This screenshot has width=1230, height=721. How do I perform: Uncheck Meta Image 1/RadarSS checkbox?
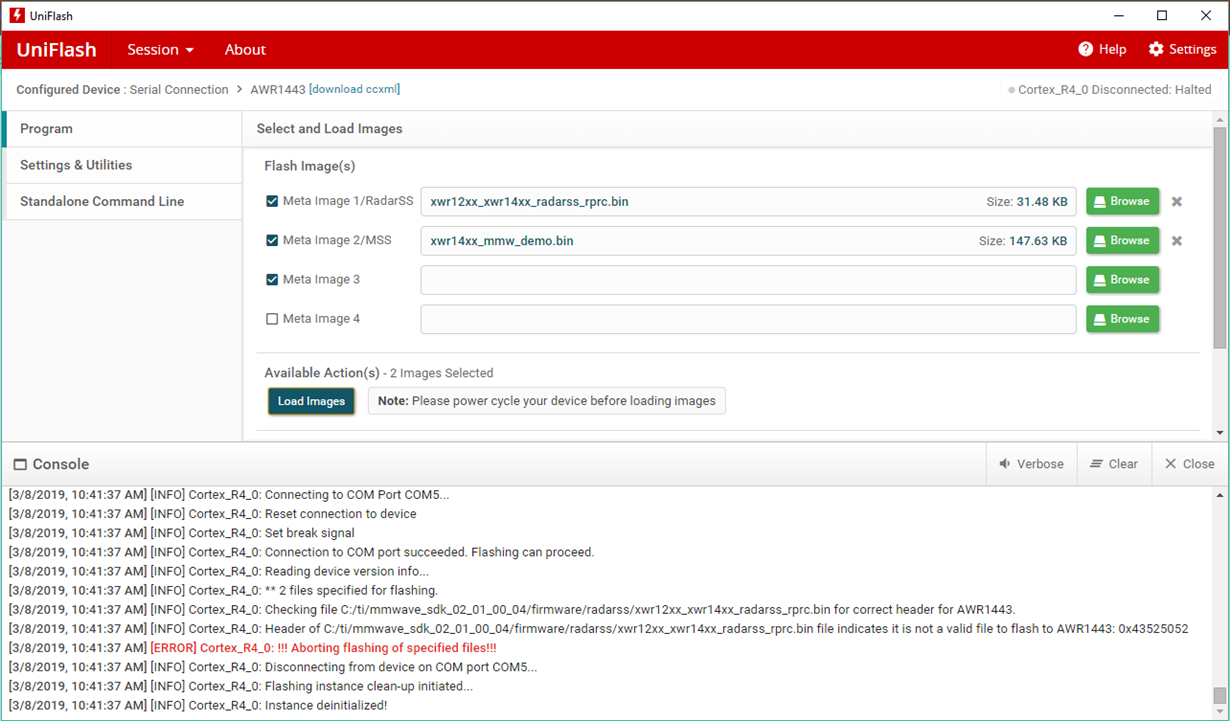pyautogui.click(x=272, y=201)
